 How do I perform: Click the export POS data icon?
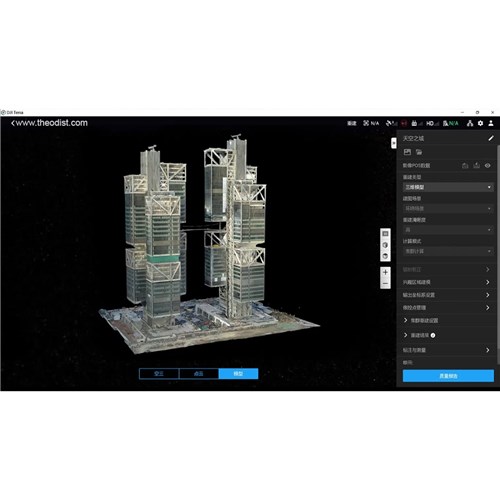(x=477, y=165)
